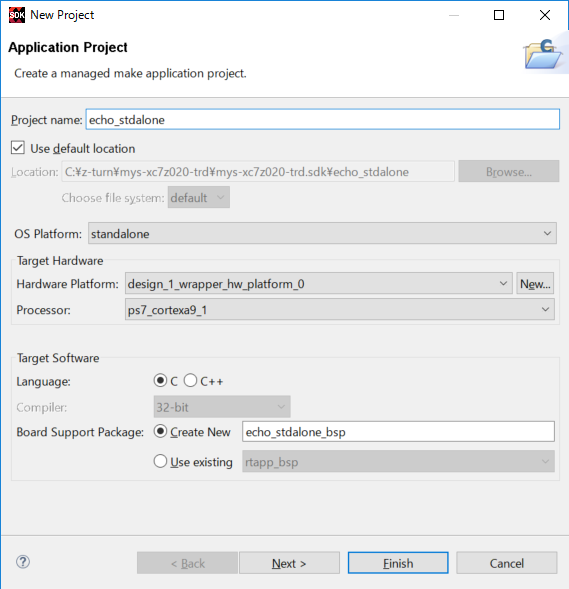Open the Processor ps7_cortexa9_1 dropdown
Screen dimensions: 569x589
coord(340,310)
